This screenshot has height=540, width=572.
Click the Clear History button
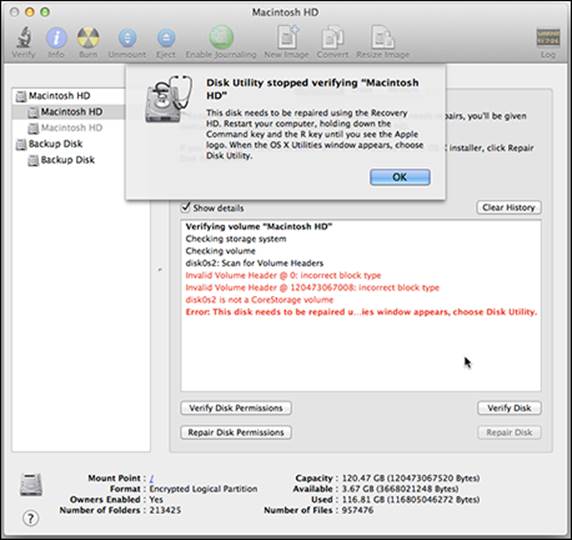(x=509, y=208)
